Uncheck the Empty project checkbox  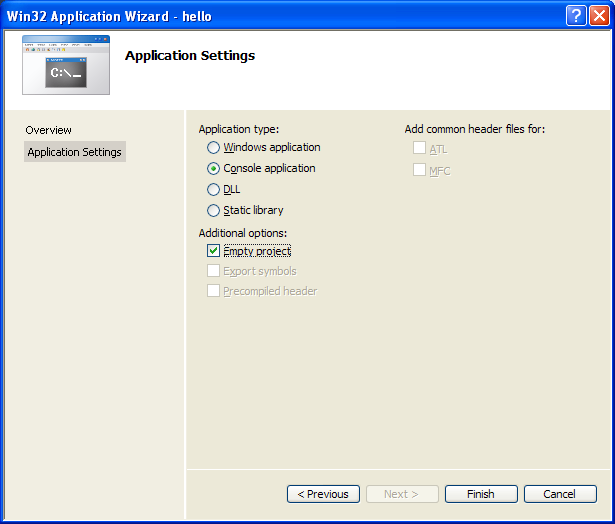tap(213, 251)
